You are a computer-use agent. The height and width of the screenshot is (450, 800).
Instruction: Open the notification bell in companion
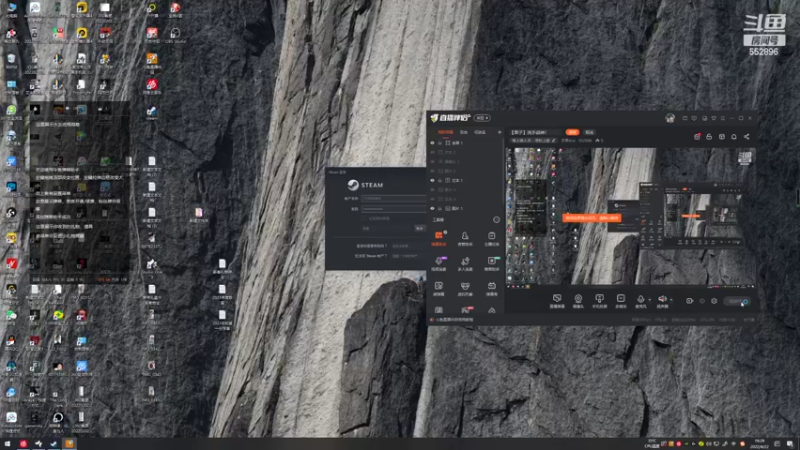[734, 137]
